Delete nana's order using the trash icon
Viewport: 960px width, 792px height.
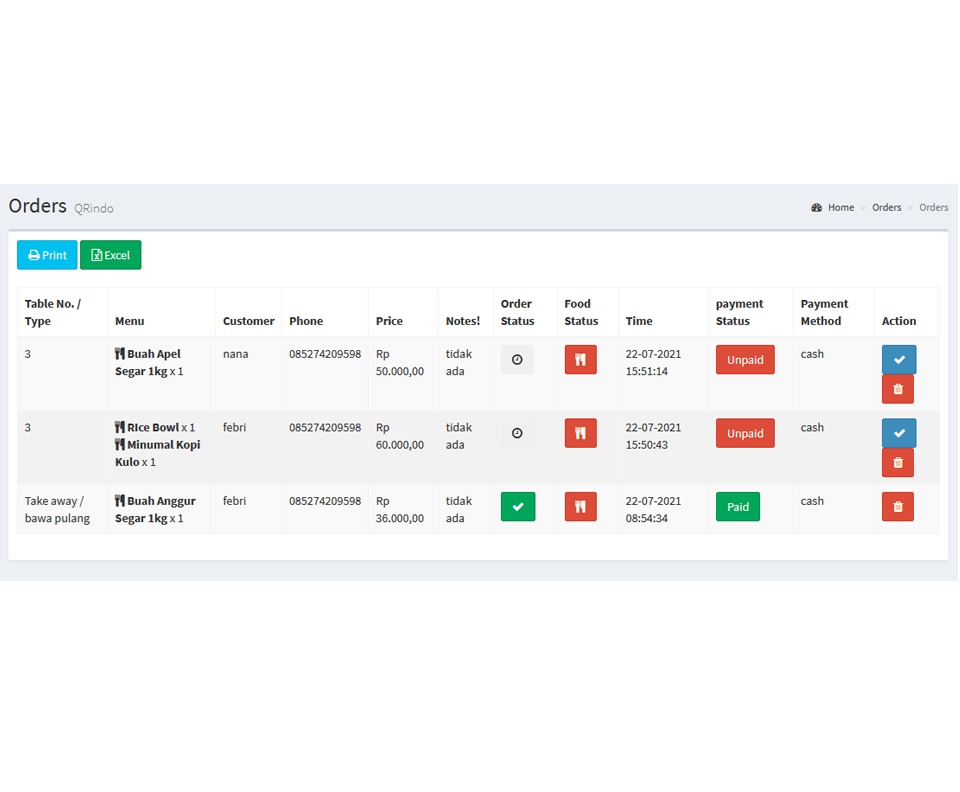(x=898, y=389)
